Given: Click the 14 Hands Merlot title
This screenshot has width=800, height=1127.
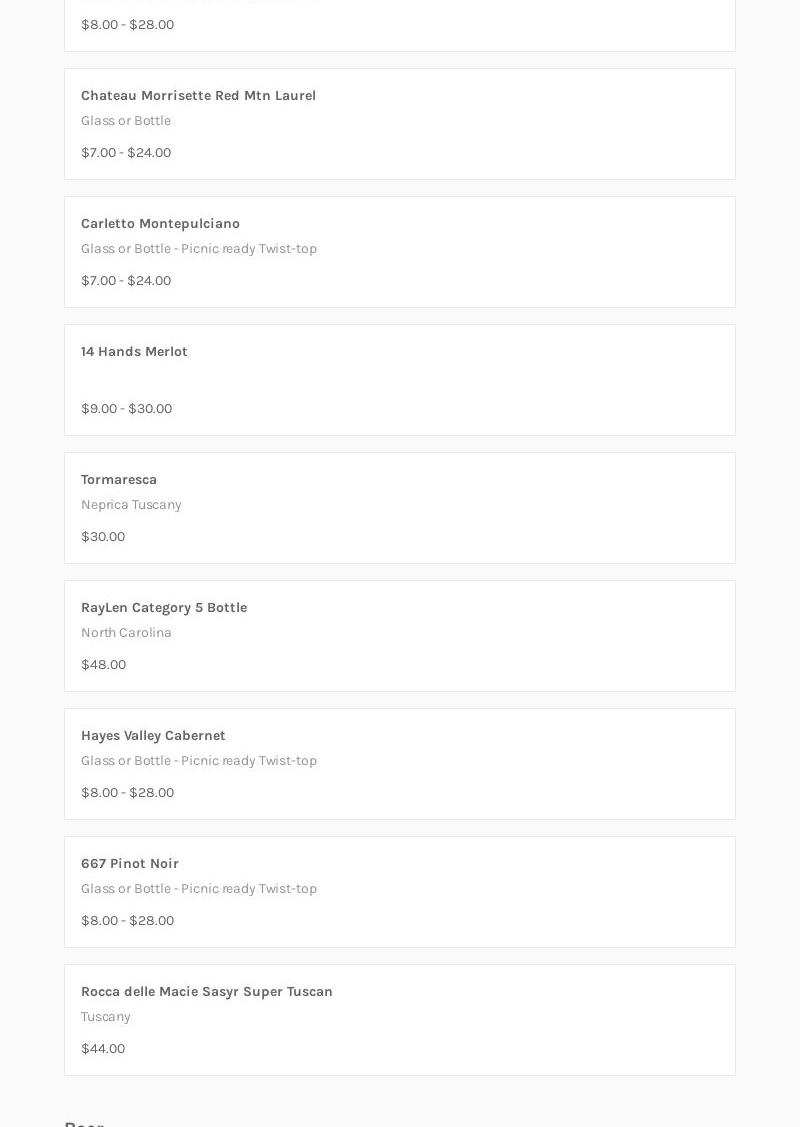Looking at the screenshot, I should (134, 352).
